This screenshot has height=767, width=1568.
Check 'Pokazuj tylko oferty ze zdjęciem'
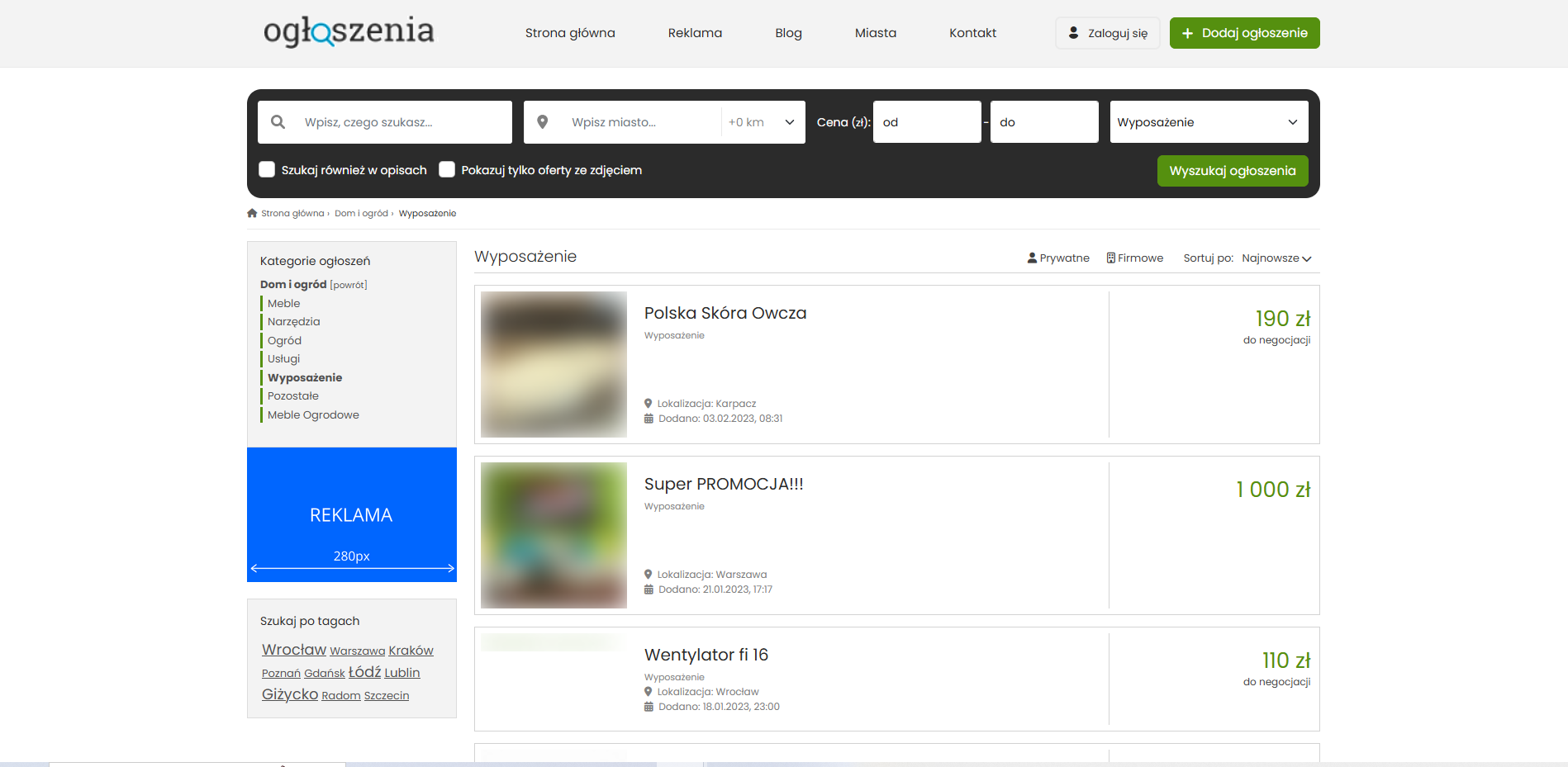point(447,169)
